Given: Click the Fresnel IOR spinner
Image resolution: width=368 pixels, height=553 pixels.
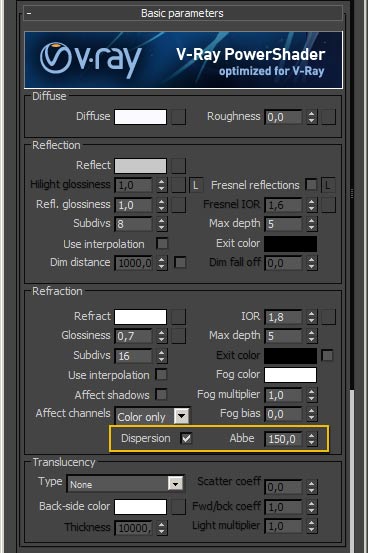Looking at the screenshot, I should tap(311, 205).
